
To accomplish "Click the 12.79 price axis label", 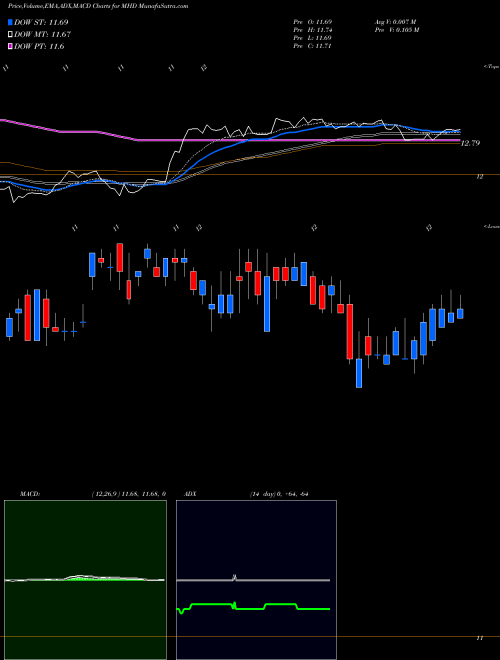I will coord(470,143).
